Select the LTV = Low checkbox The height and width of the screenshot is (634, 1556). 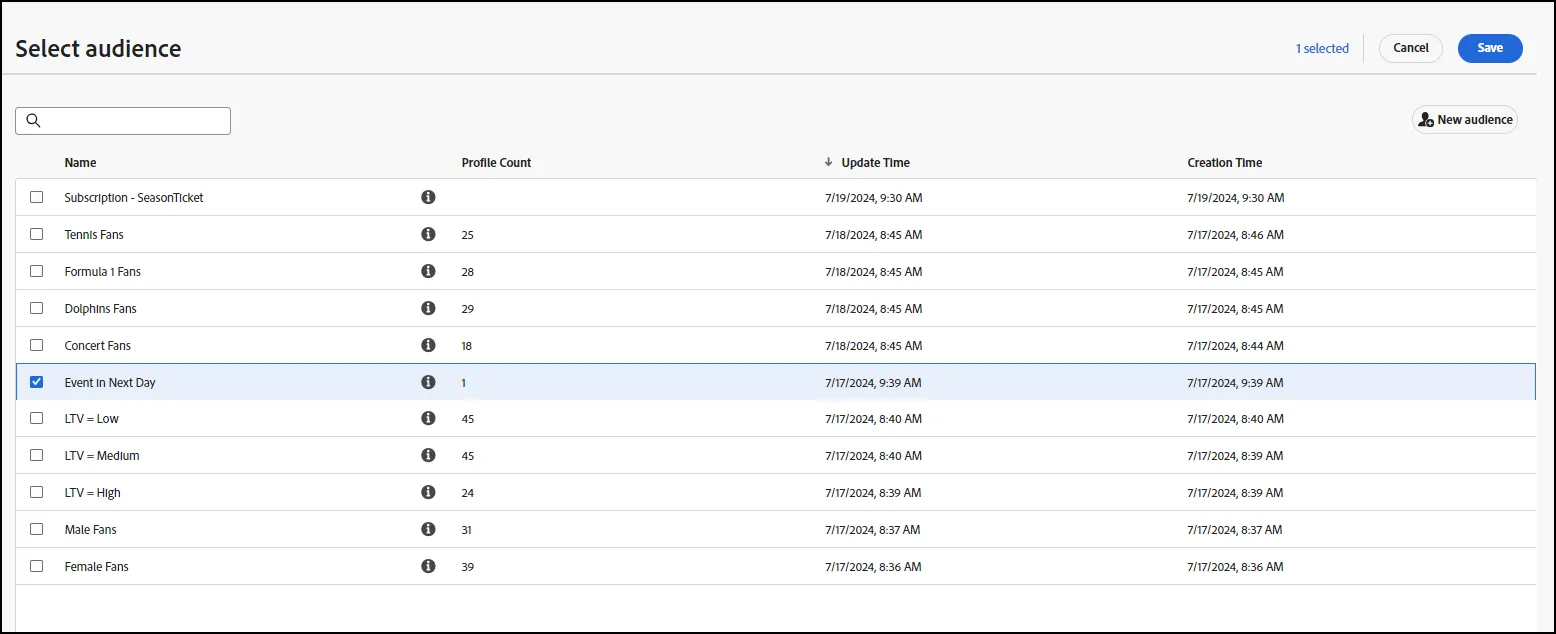point(37,418)
